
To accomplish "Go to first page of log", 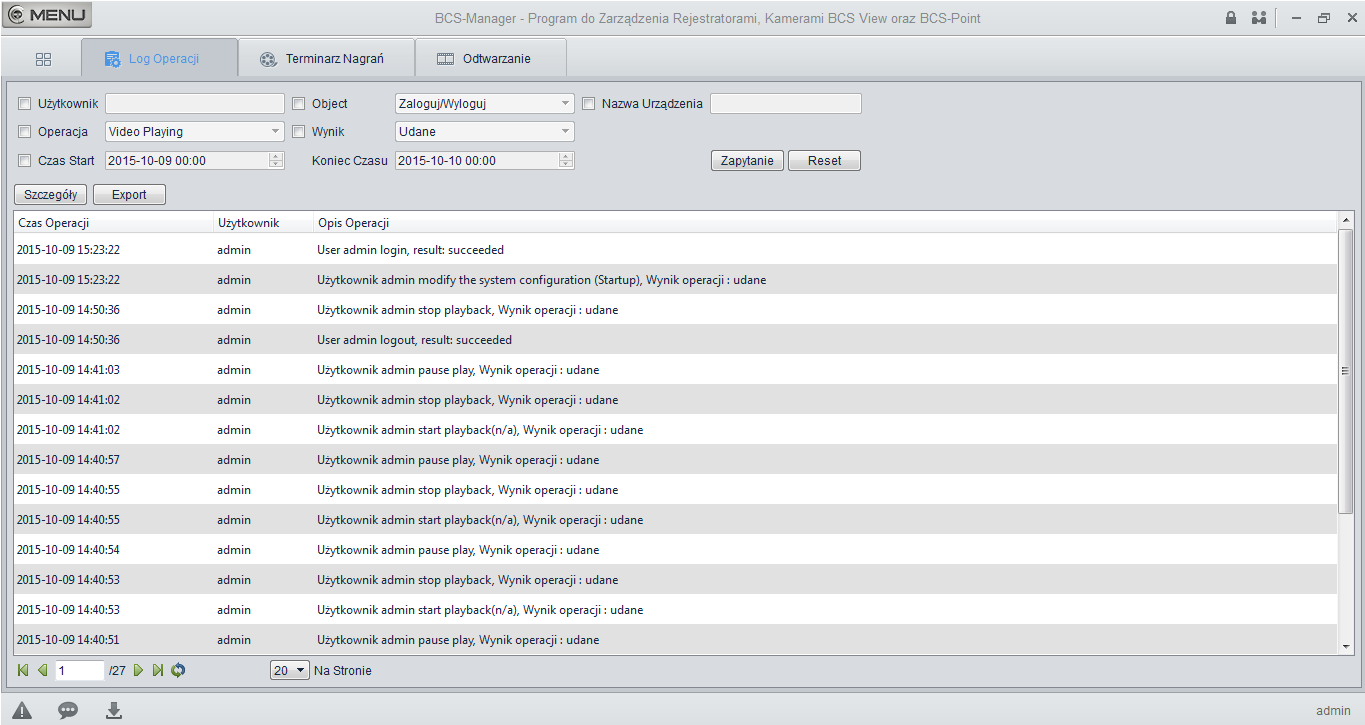I will (x=23, y=670).
